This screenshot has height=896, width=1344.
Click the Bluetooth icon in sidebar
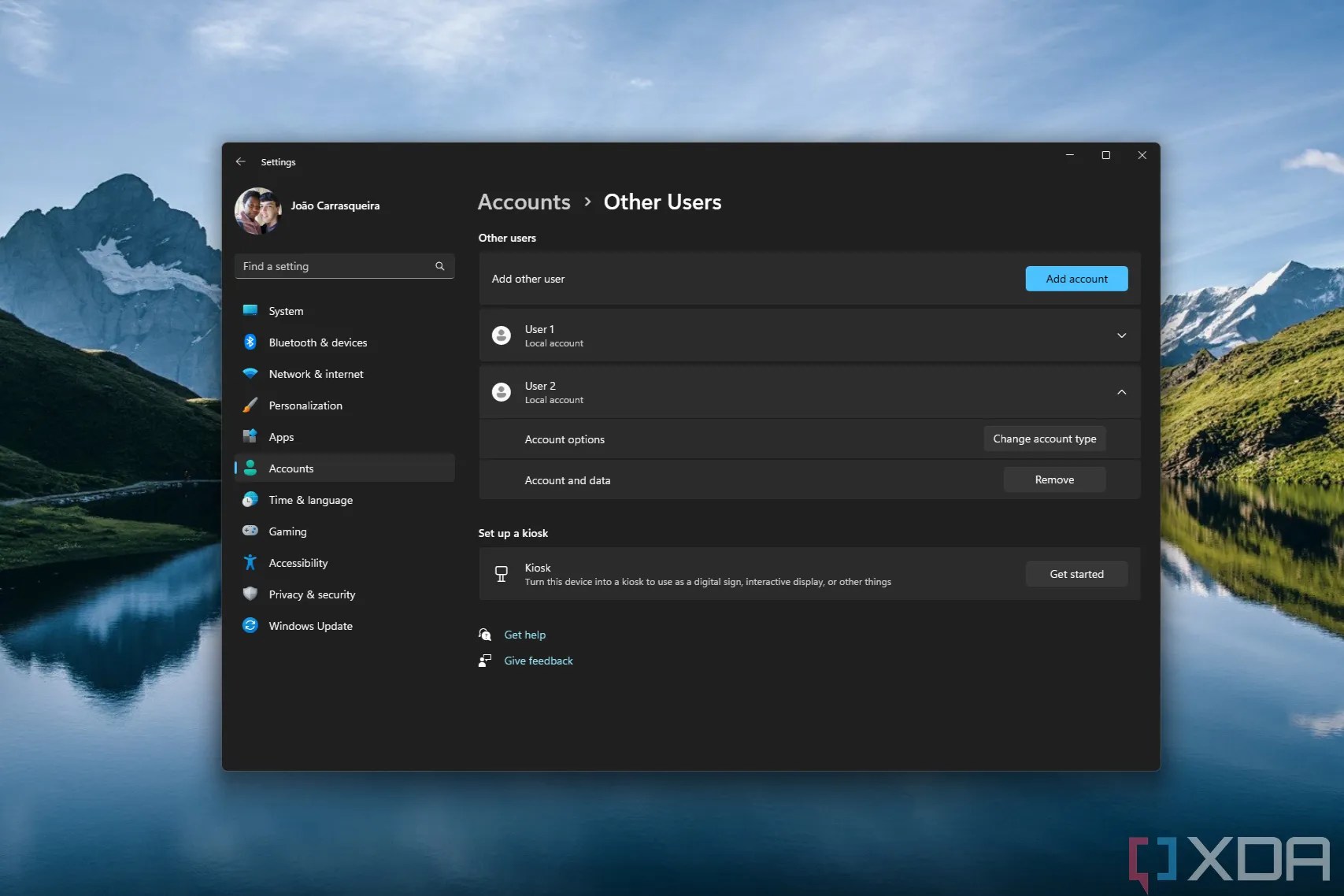click(x=250, y=342)
